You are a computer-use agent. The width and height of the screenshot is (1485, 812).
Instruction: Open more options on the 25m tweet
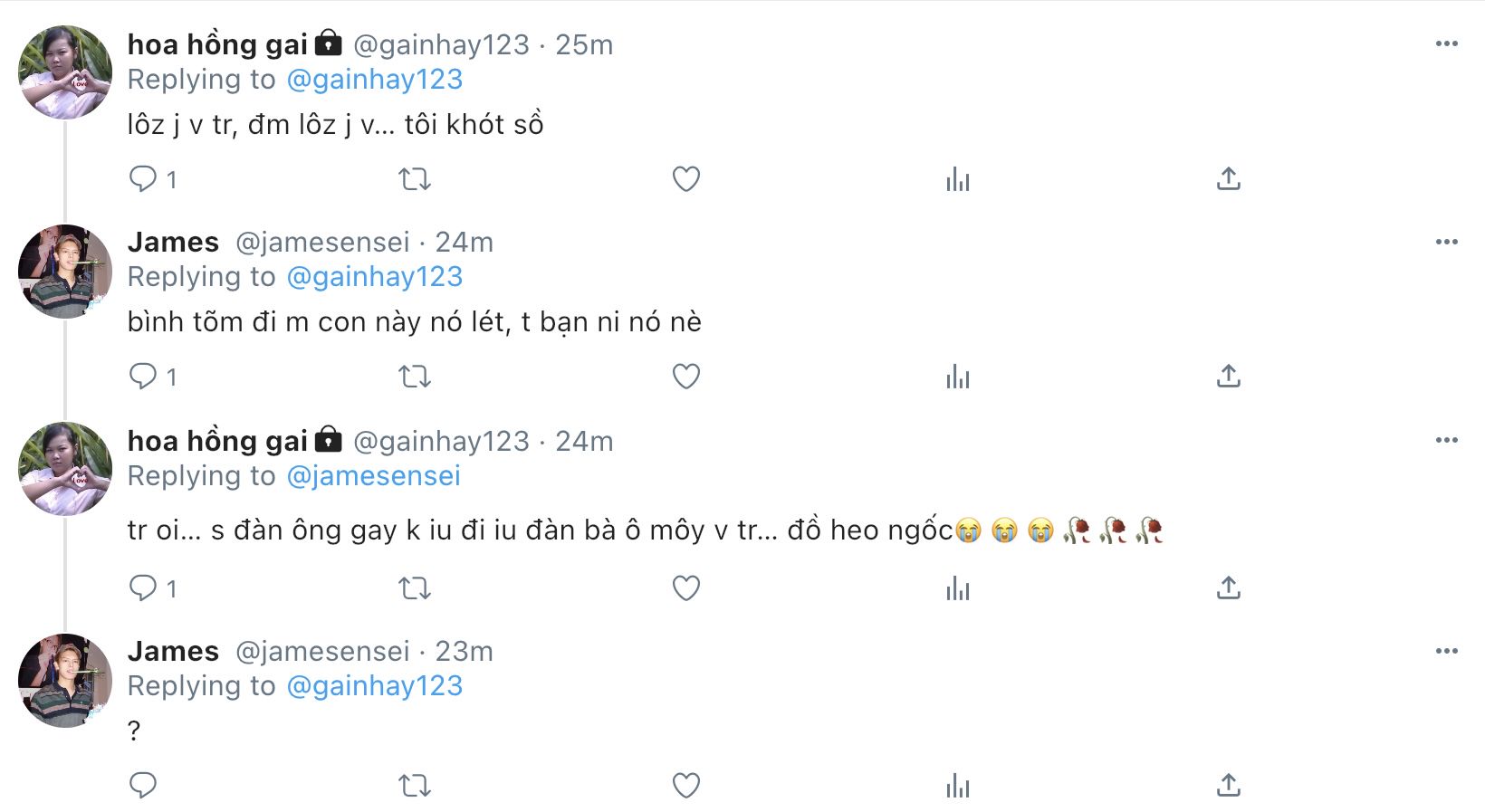pos(1446,43)
